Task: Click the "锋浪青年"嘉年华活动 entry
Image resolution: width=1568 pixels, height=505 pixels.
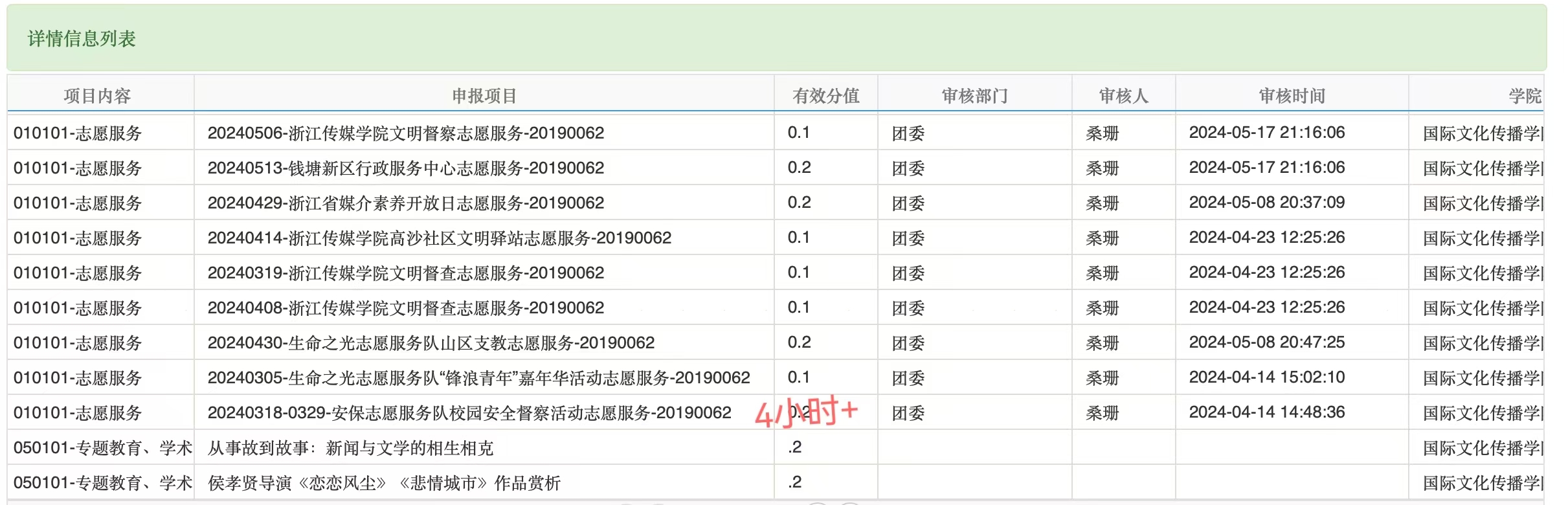Action: 478,378
